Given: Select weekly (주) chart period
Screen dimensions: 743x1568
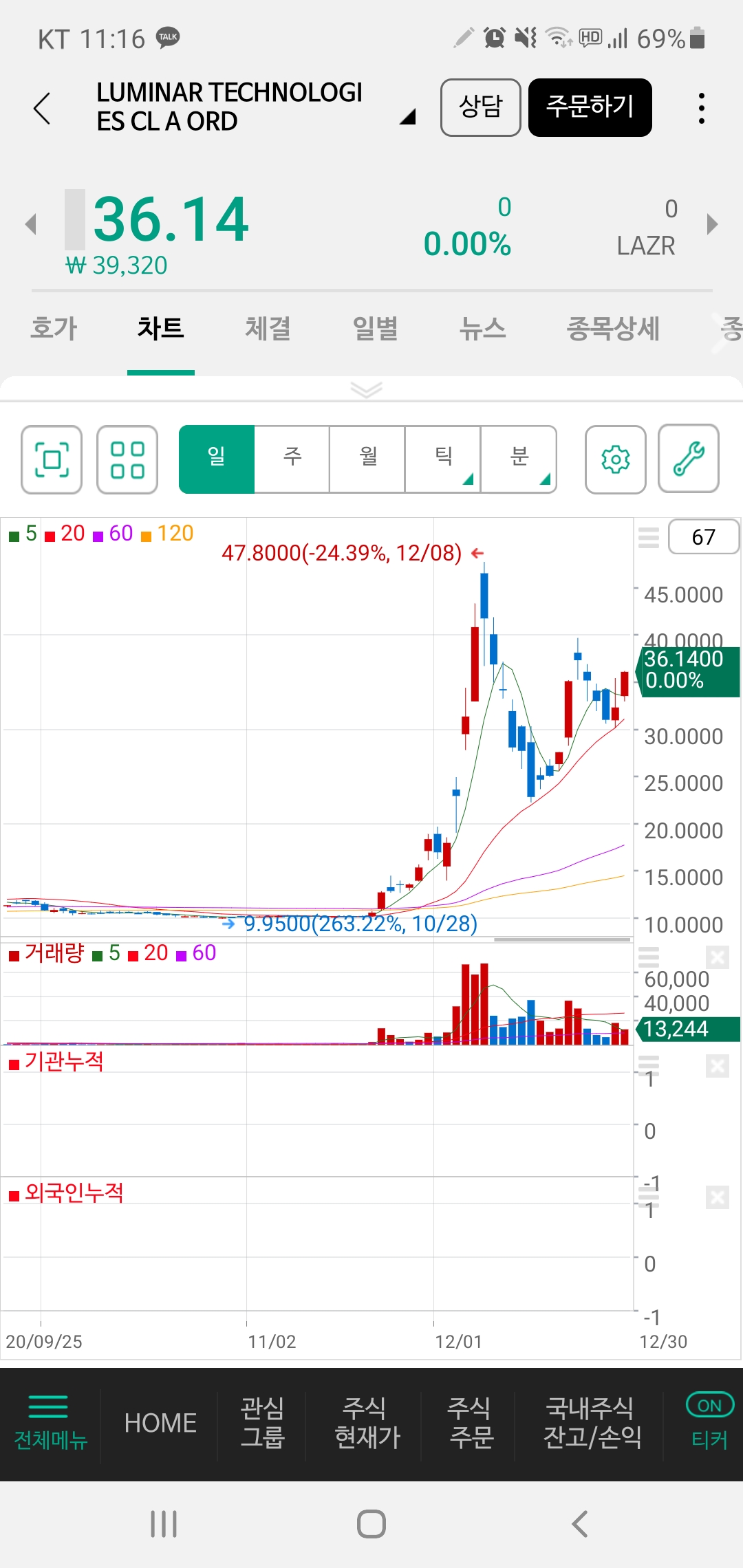Looking at the screenshot, I should (x=292, y=459).
